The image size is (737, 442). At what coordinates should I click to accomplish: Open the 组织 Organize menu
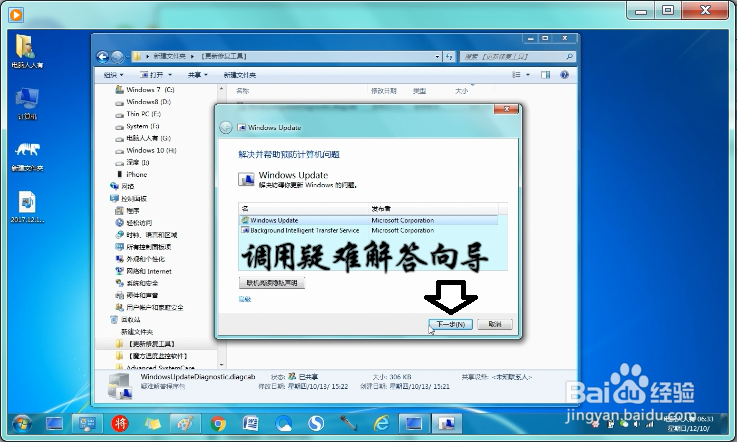tap(113, 75)
